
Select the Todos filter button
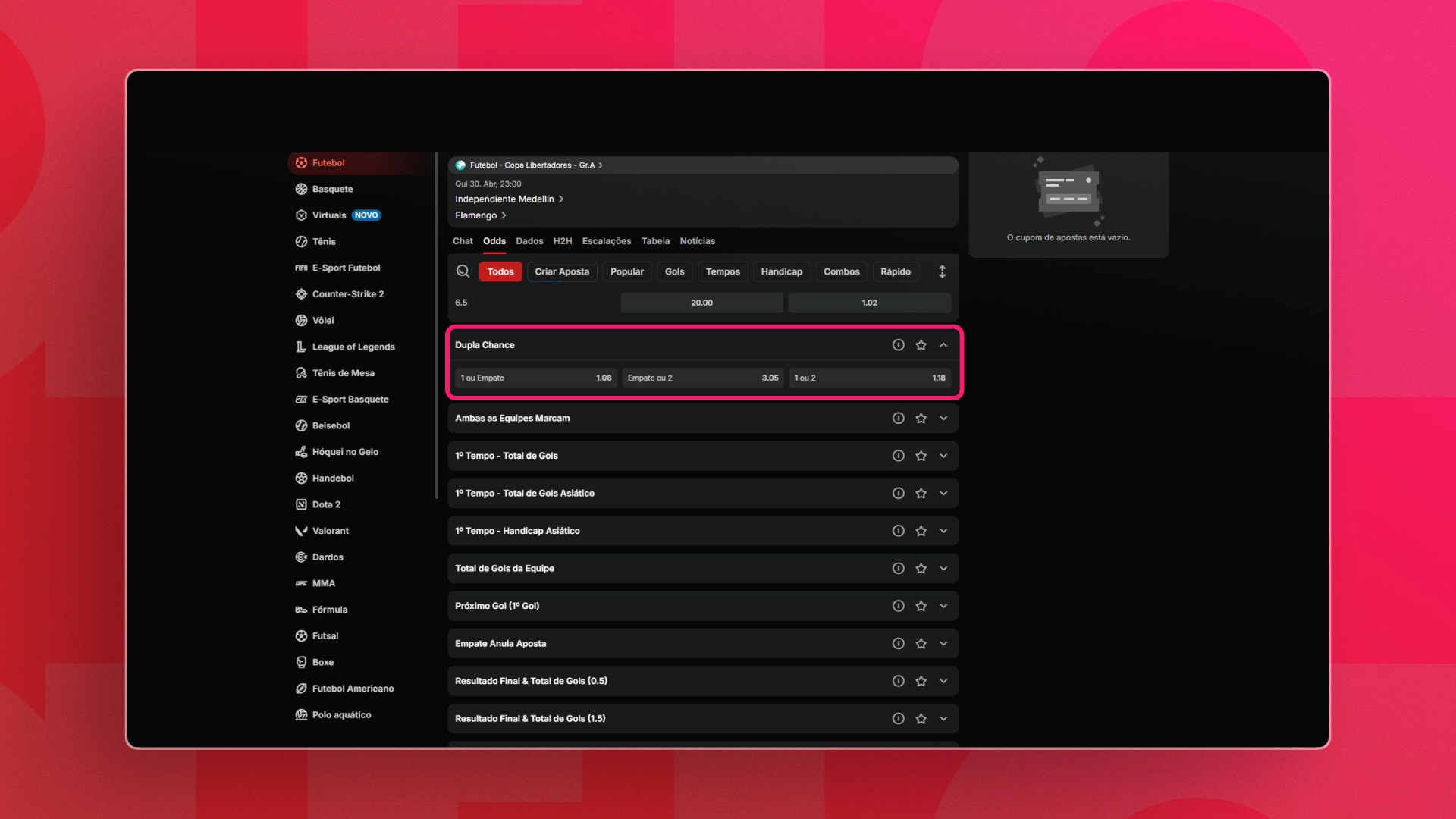click(500, 271)
